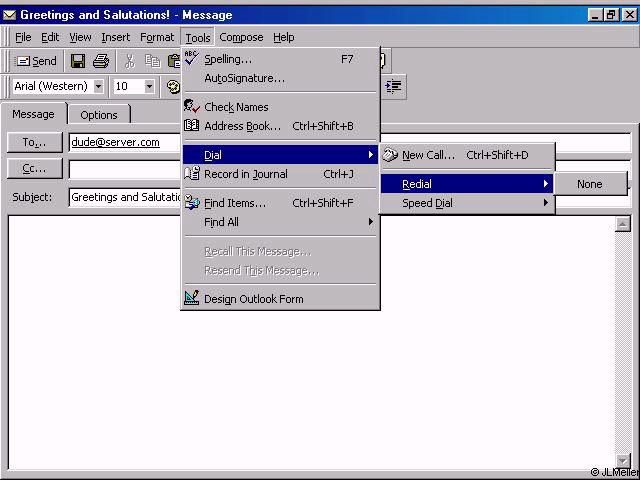Viewport: 640px width, 480px height.
Task: Open the Help menu
Action: point(284,38)
